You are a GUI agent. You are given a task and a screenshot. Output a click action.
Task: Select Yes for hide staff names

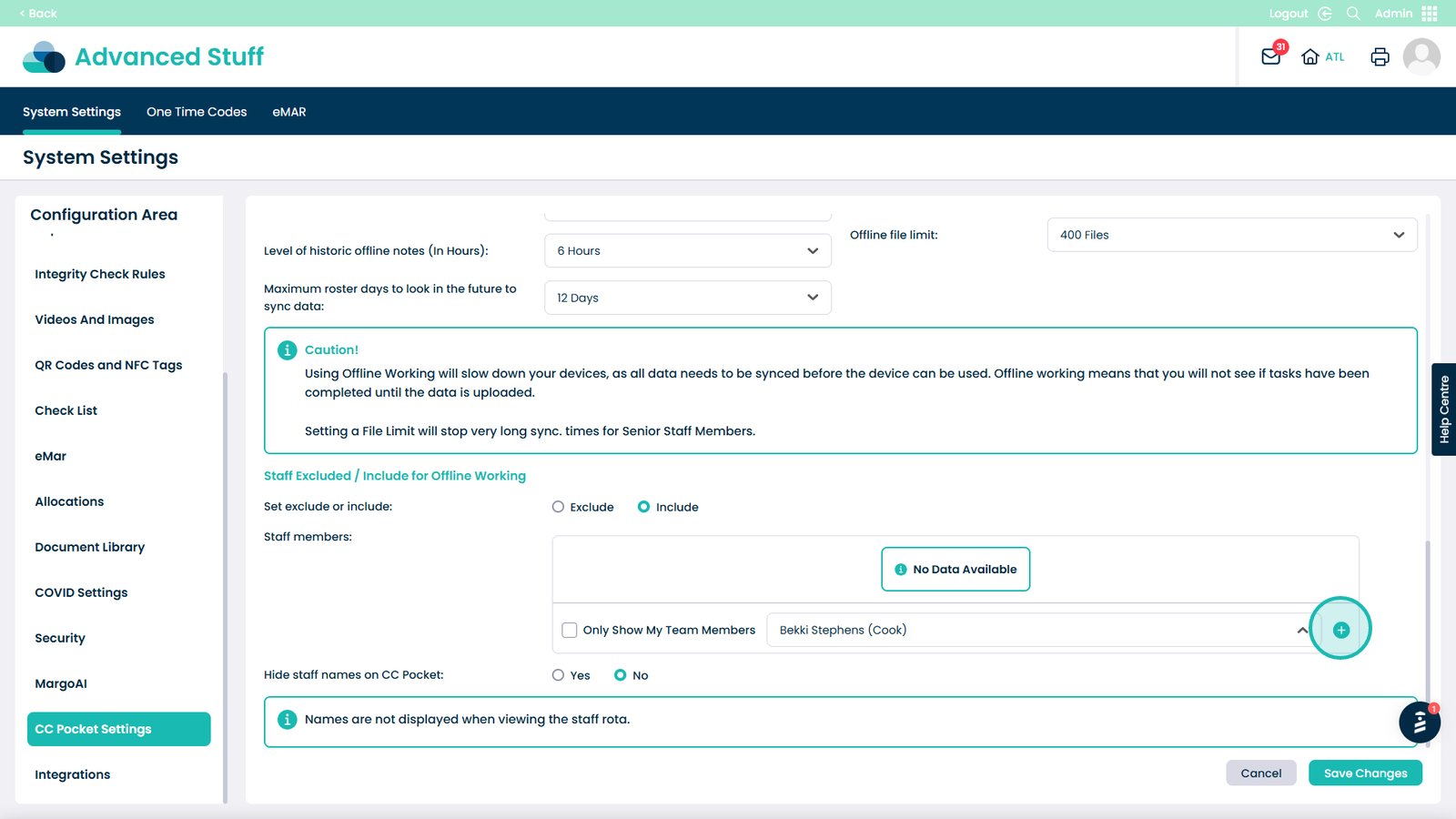click(x=559, y=675)
